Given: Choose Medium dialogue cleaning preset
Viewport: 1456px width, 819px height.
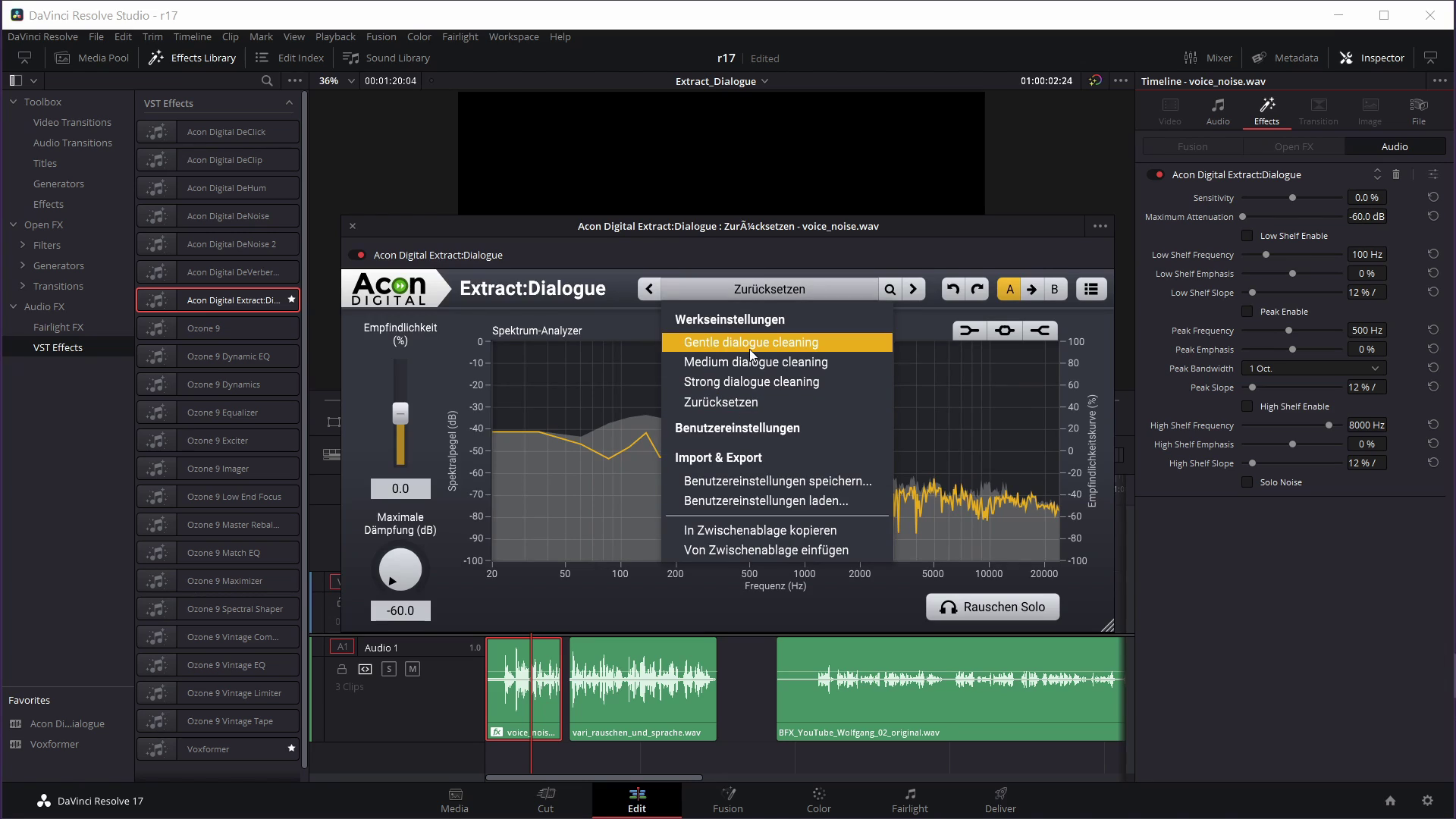Looking at the screenshot, I should pyautogui.click(x=777, y=362).
